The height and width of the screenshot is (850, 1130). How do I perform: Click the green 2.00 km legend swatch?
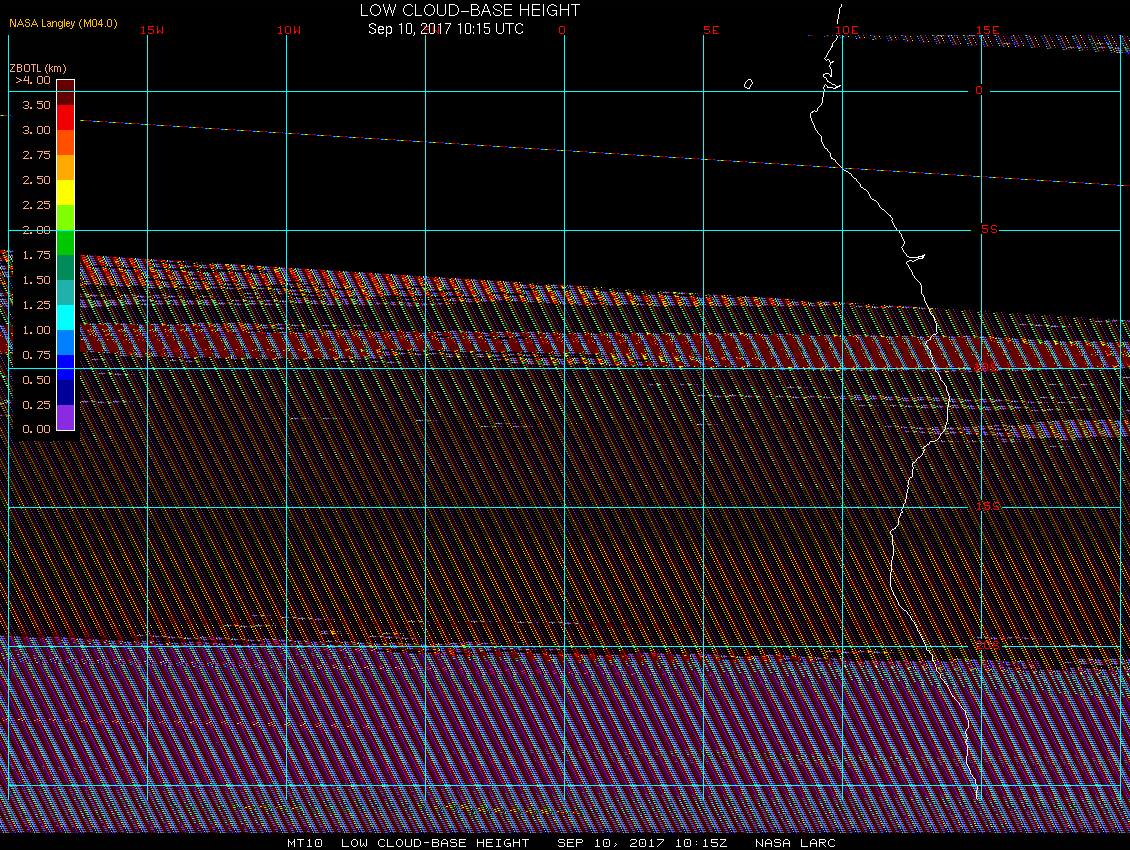(x=66, y=242)
